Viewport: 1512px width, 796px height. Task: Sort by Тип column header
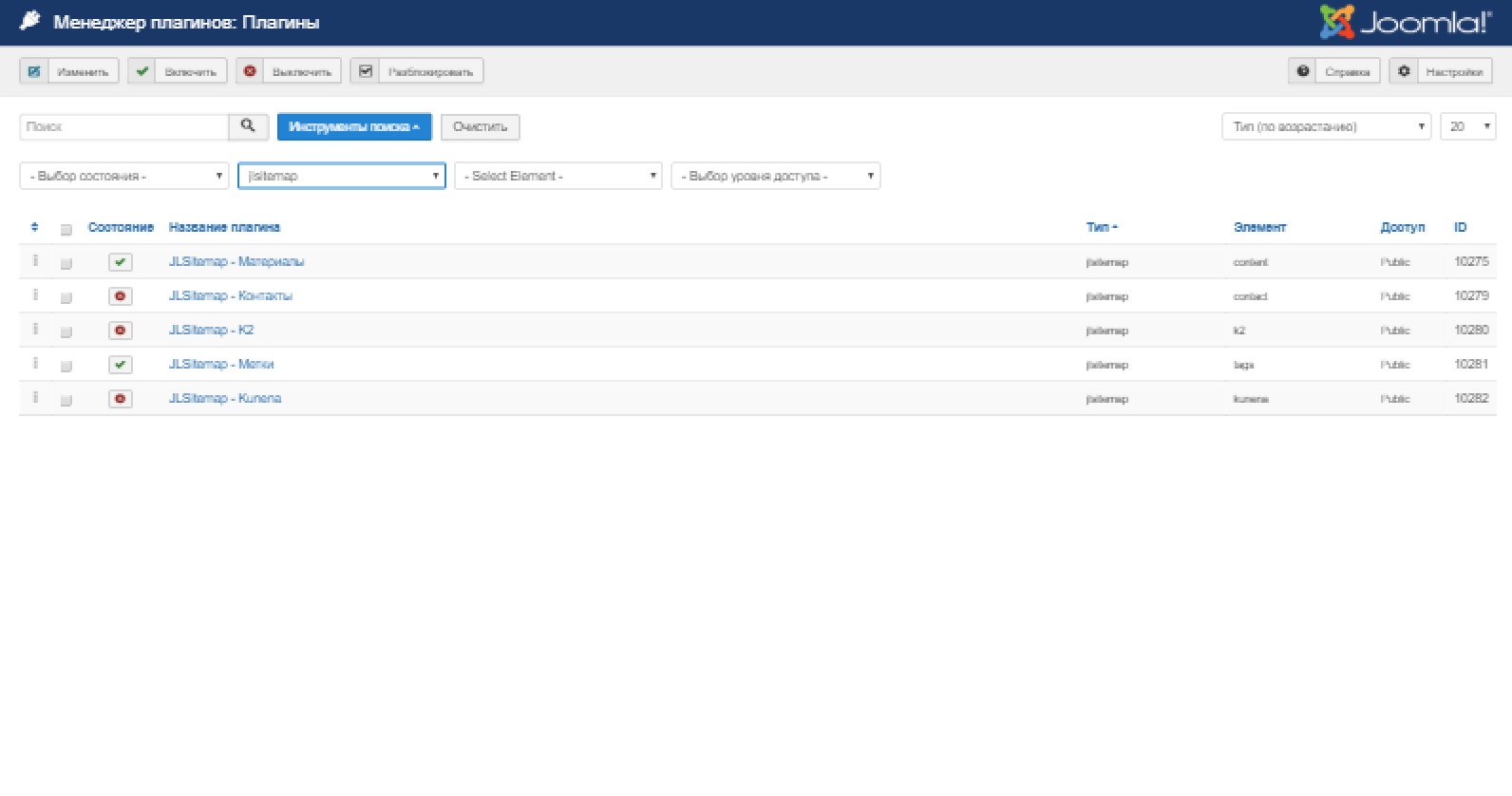pos(1102,227)
